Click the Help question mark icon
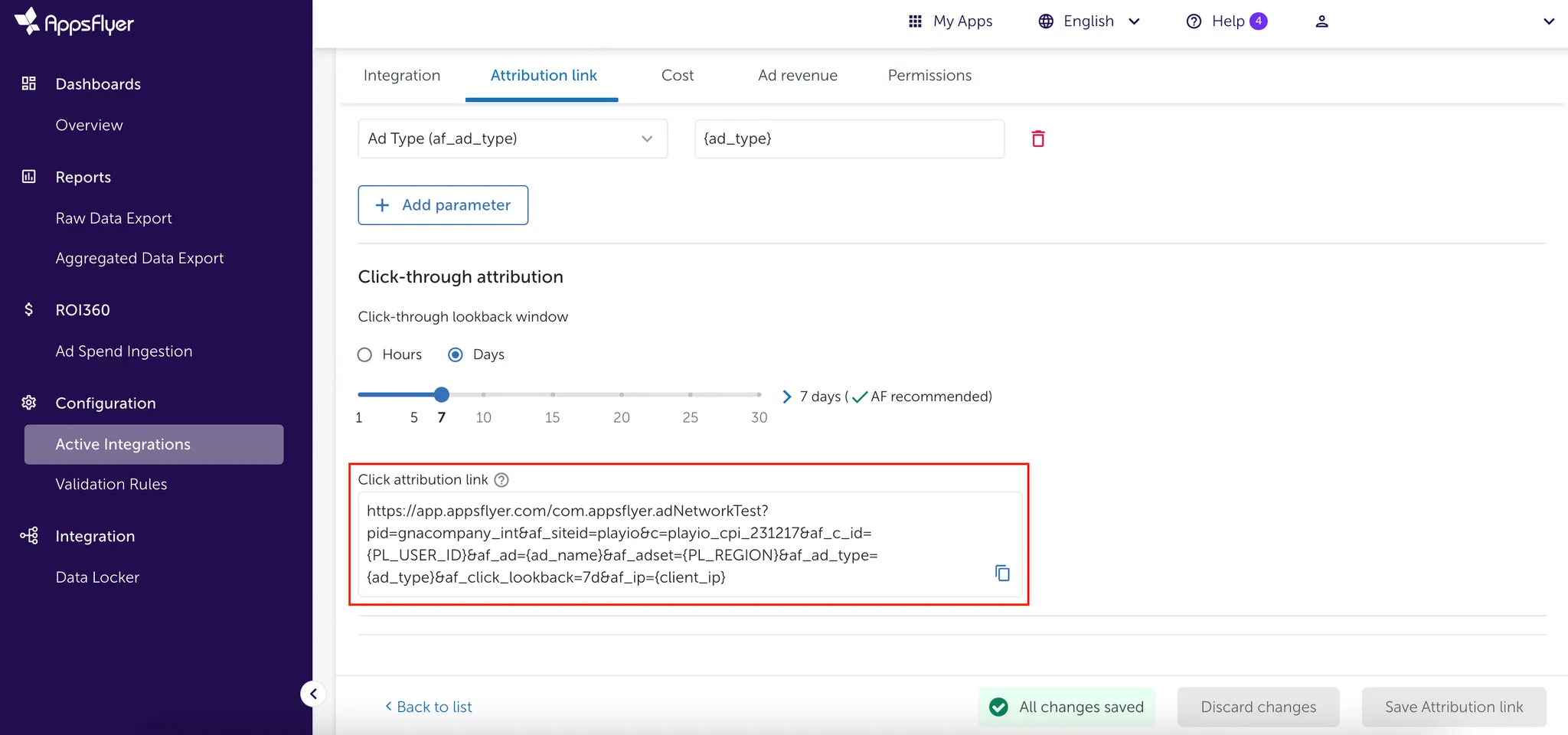Screen dimensions: 1568x735 click(1194, 21)
